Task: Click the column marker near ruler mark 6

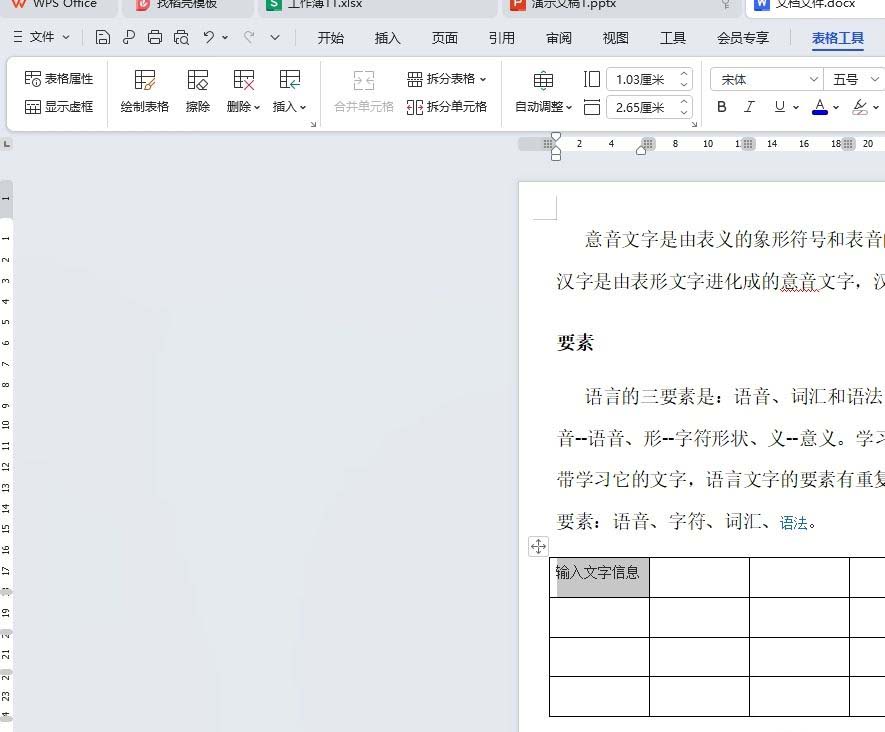Action: tap(648, 144)
